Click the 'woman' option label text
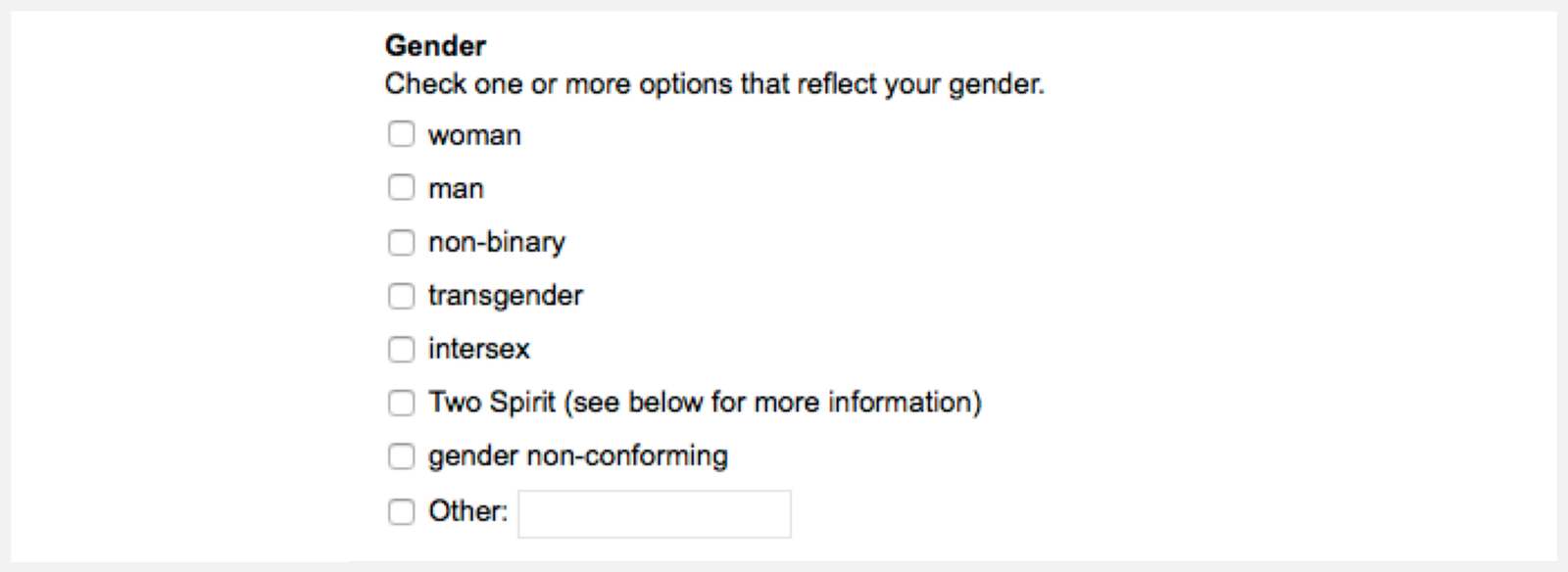1568x572 pixels. tap(474, 135)
